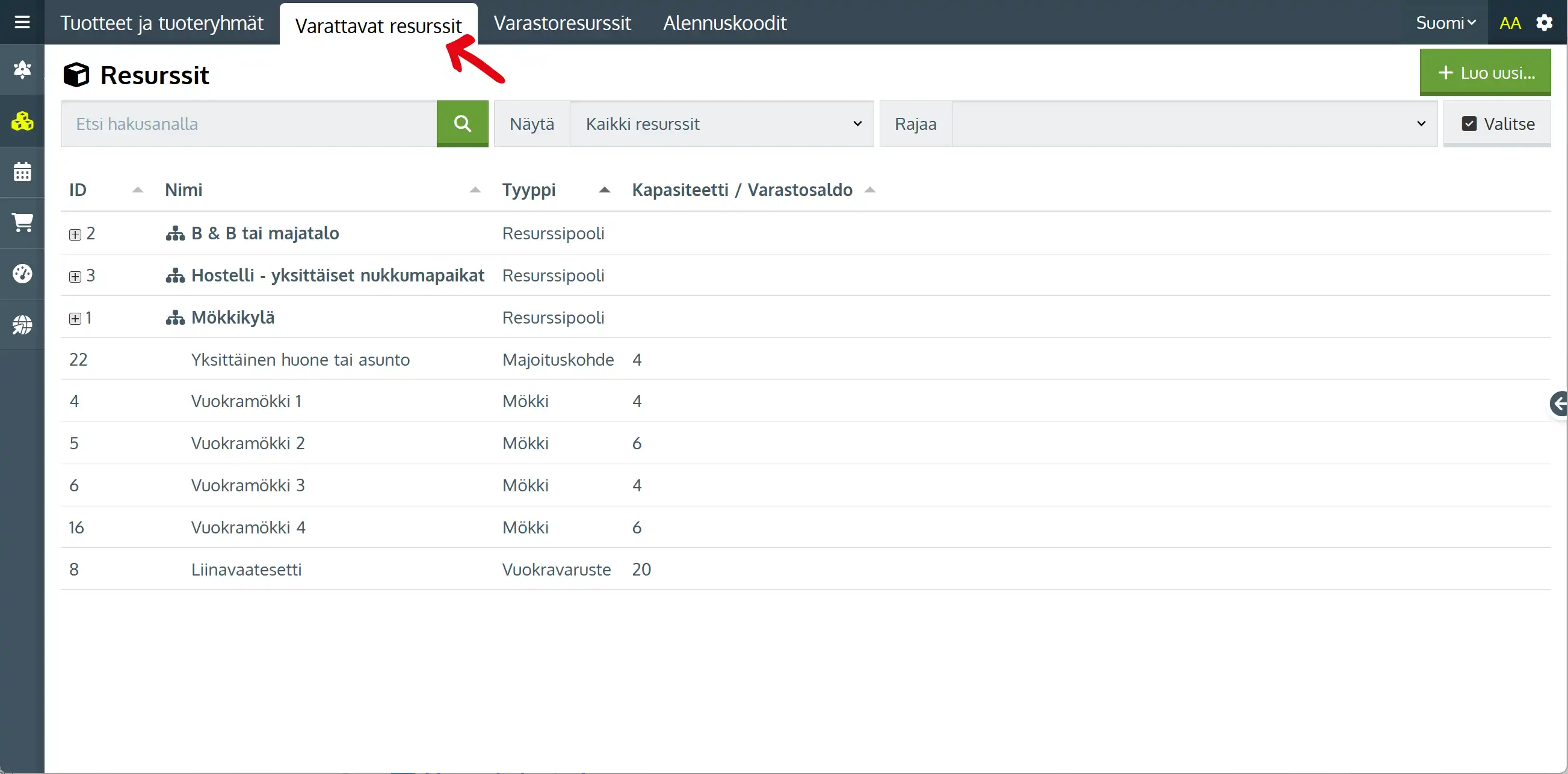
Task: Open settings gear icon
Action: coord(1544,22)
